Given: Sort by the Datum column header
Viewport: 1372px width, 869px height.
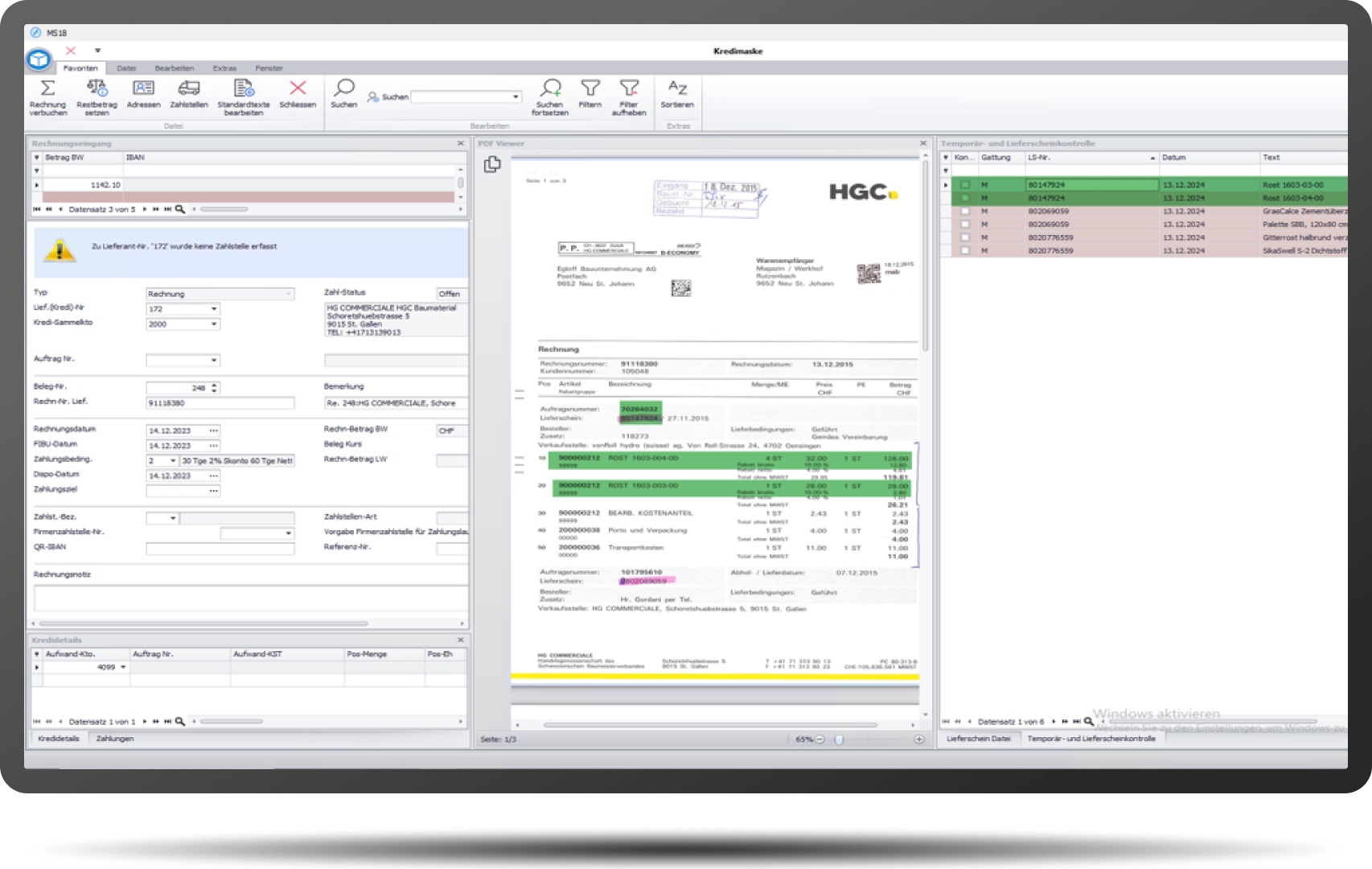Looking at the screenshot, I should (x=1209, y=158).
